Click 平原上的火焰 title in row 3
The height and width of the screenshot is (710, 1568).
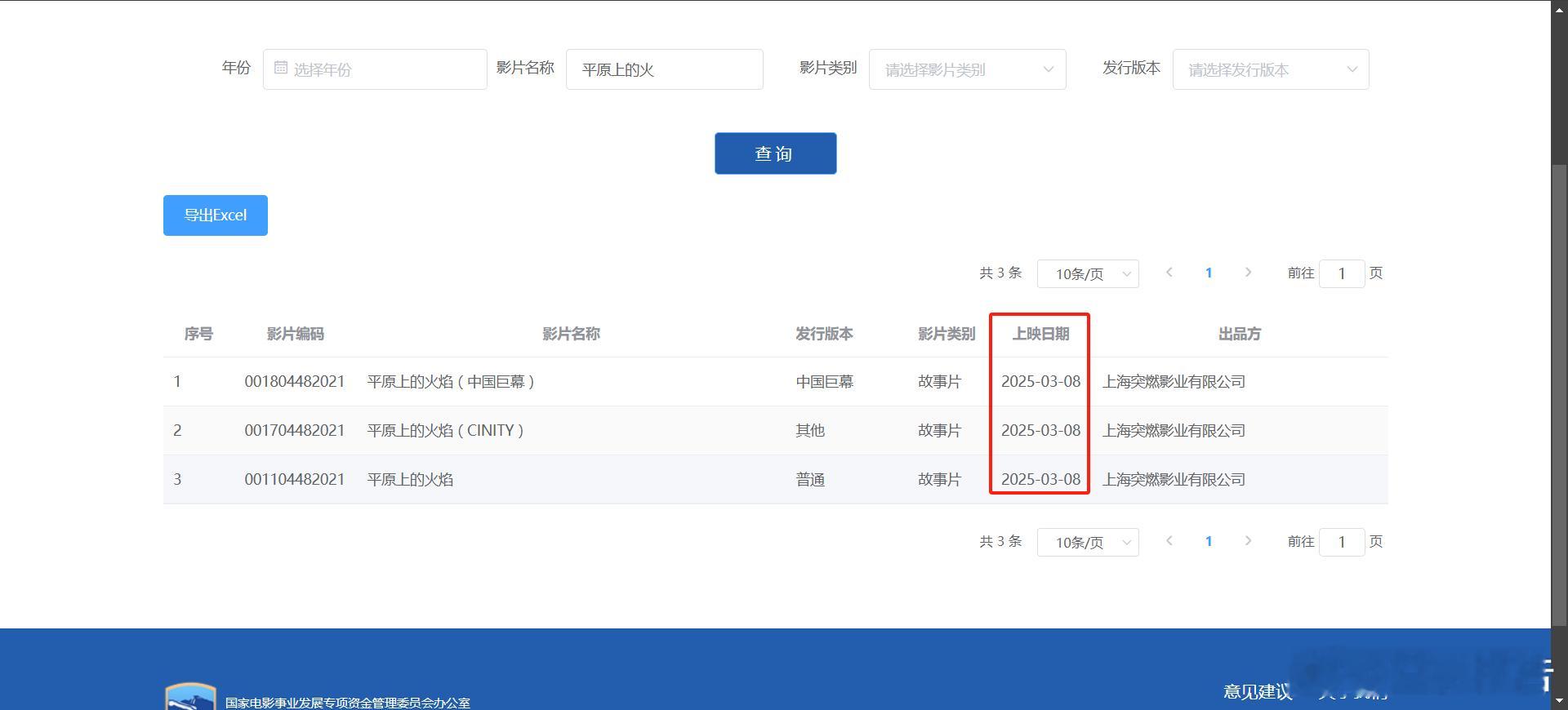click(x=410, y=480)
